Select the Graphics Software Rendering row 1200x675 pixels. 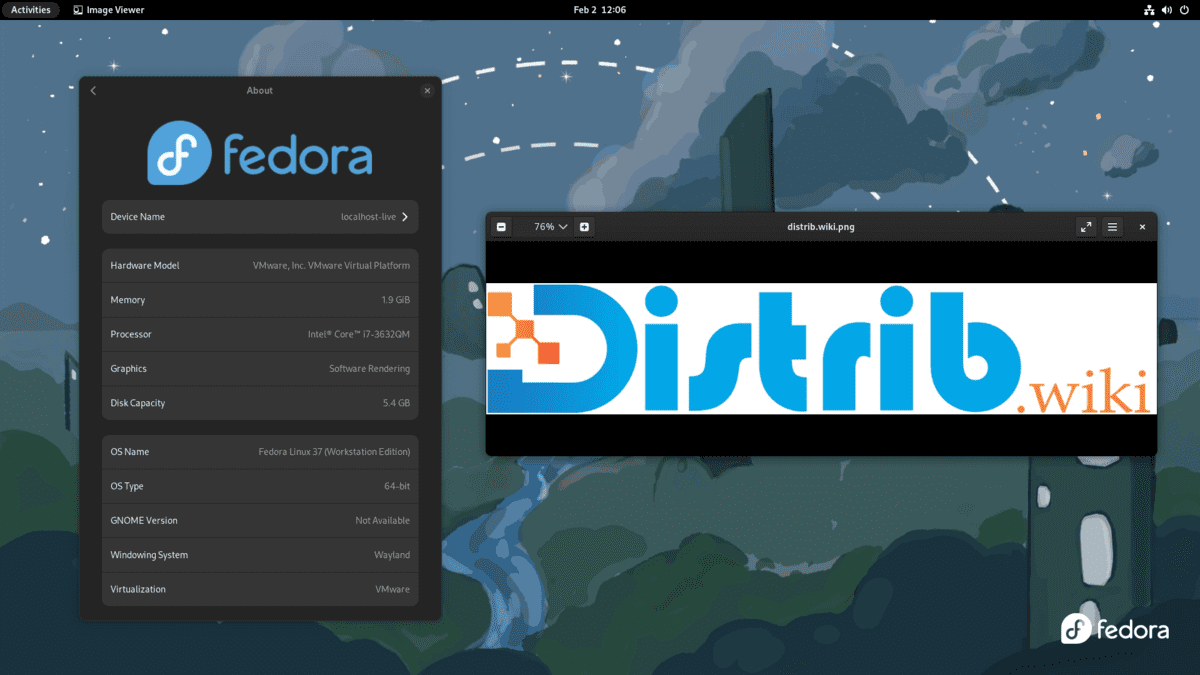(x=260, y=369)
